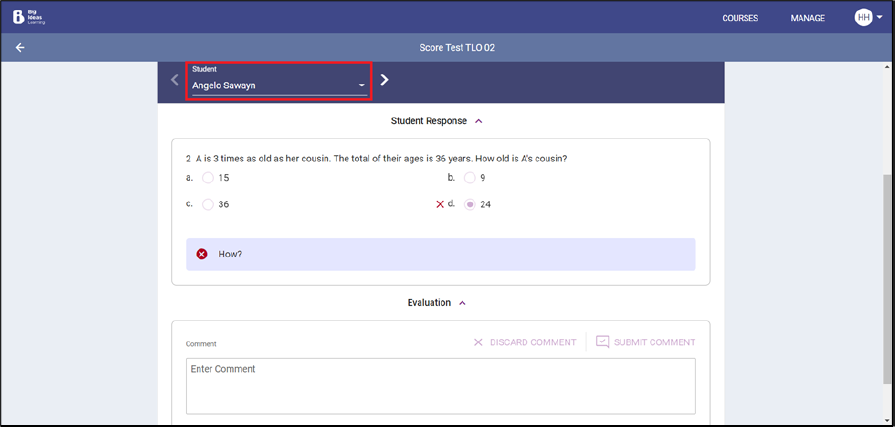The width and height of the screenshot is (895, 427).
Task: Collapse the Student Response section
Action: [x=478, y=121]
